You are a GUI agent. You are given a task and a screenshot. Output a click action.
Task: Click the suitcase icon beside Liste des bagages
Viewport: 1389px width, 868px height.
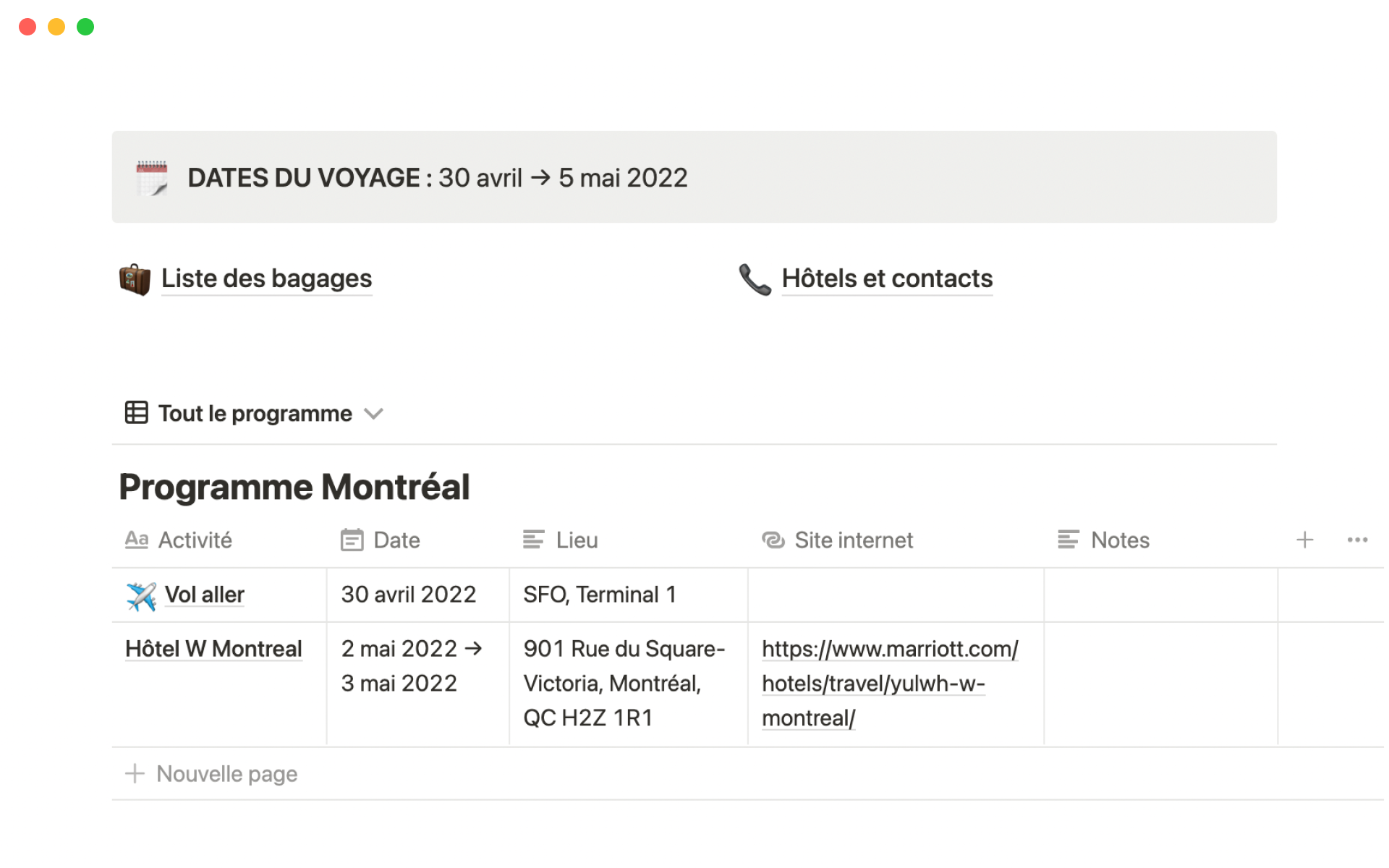[x=135, y=279]
